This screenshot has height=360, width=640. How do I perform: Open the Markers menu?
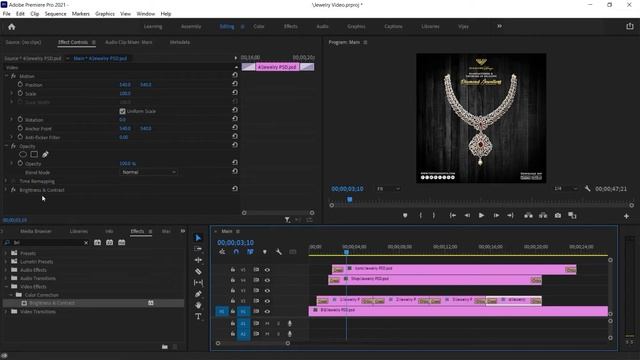click(x=80, y=13)
